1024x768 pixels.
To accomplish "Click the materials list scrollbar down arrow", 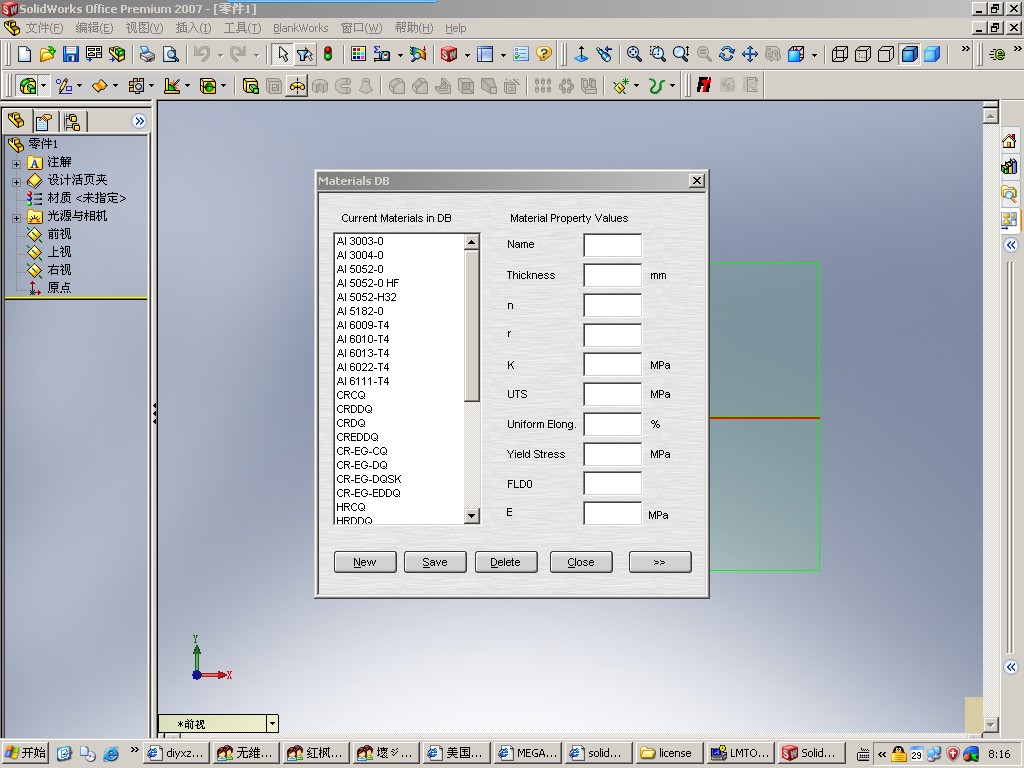I will point(472,515).
